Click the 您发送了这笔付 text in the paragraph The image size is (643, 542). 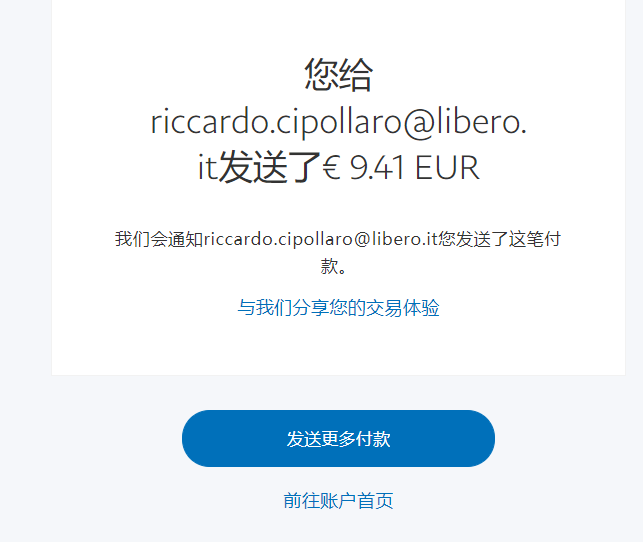point(499,239)
